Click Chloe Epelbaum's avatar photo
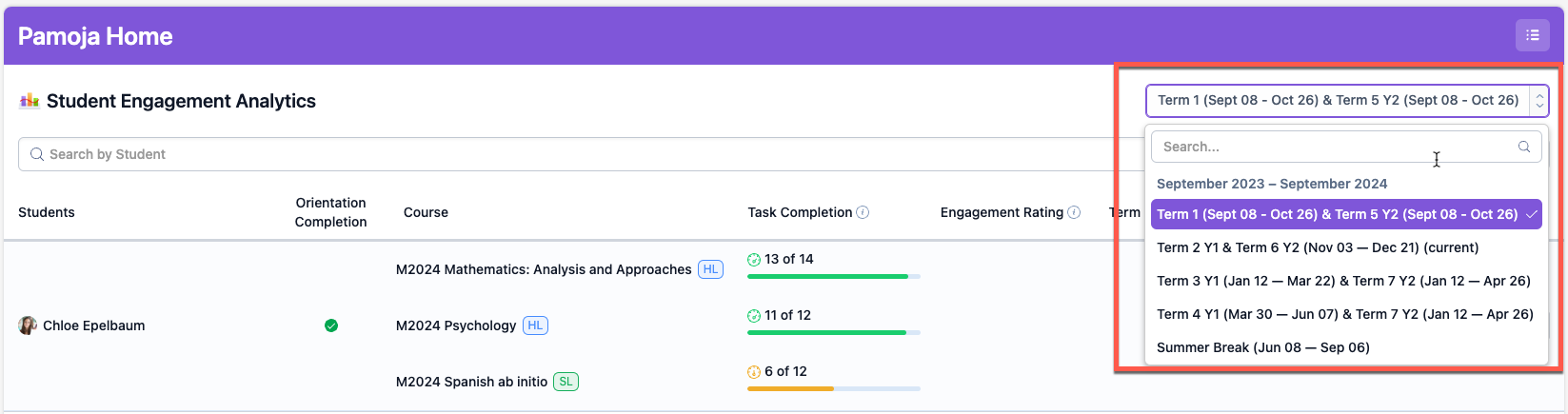This screenshot has height=414, width=1568. (x=28, y=325)
